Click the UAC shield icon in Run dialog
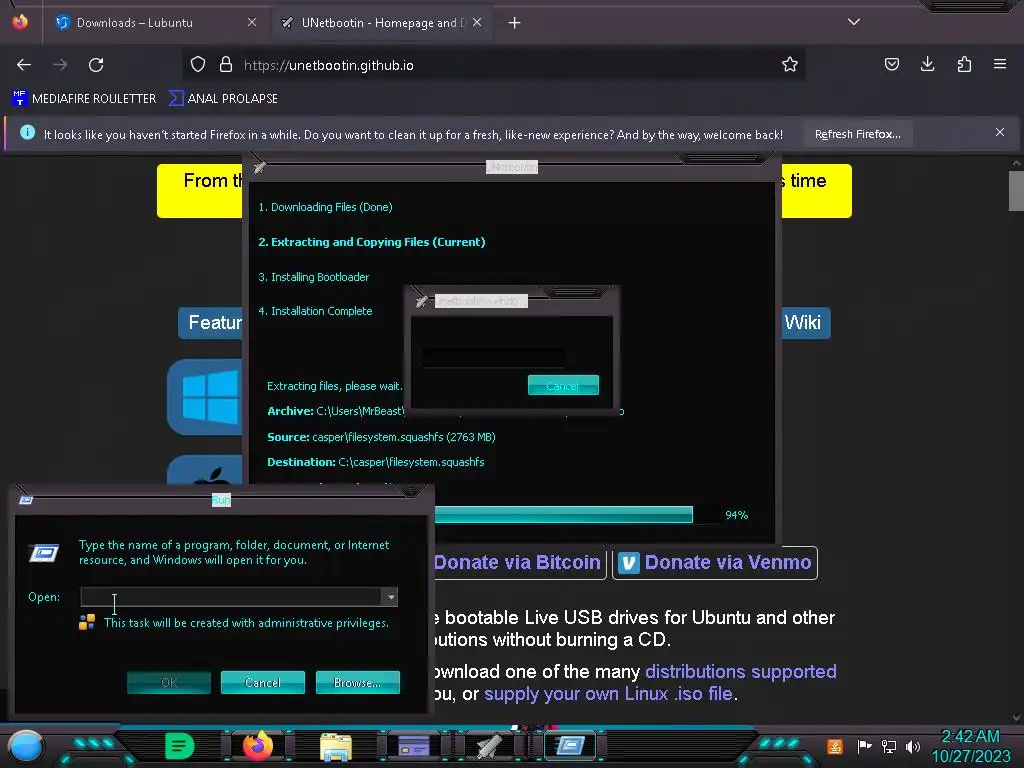The image size is (1024, 768). click(x=87, y=622)
